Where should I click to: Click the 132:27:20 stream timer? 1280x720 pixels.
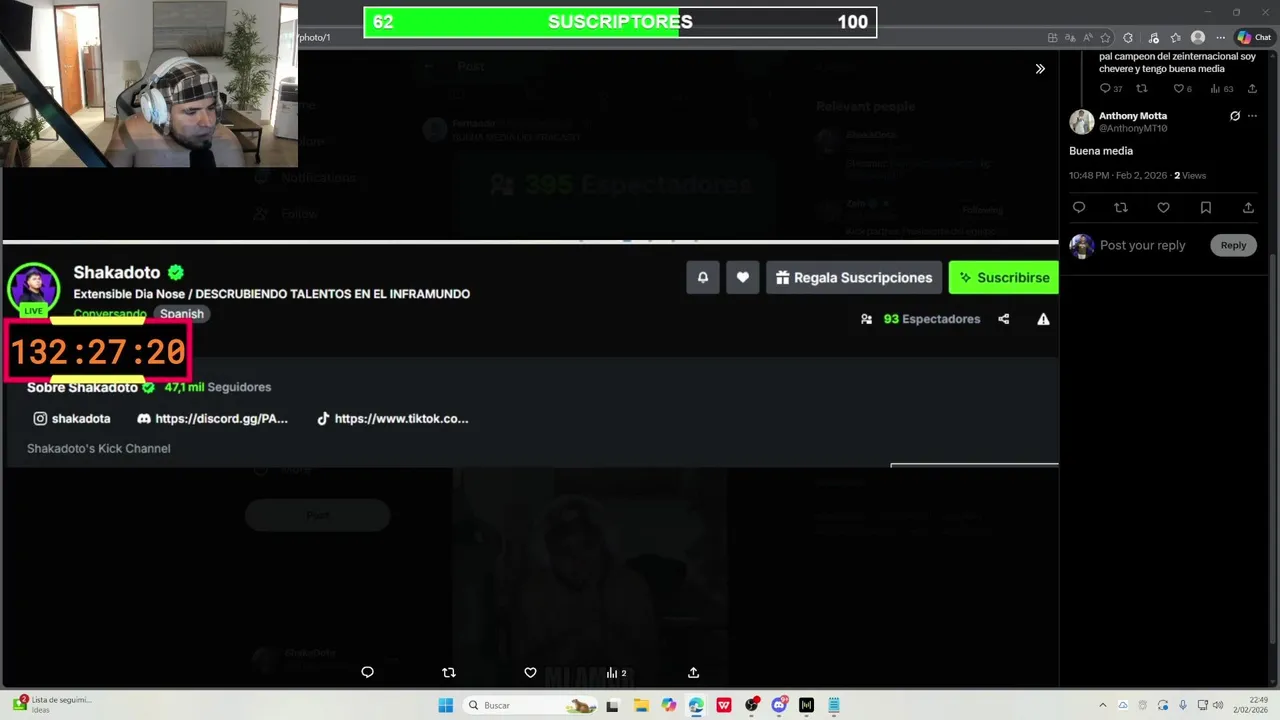coord(98,352)
